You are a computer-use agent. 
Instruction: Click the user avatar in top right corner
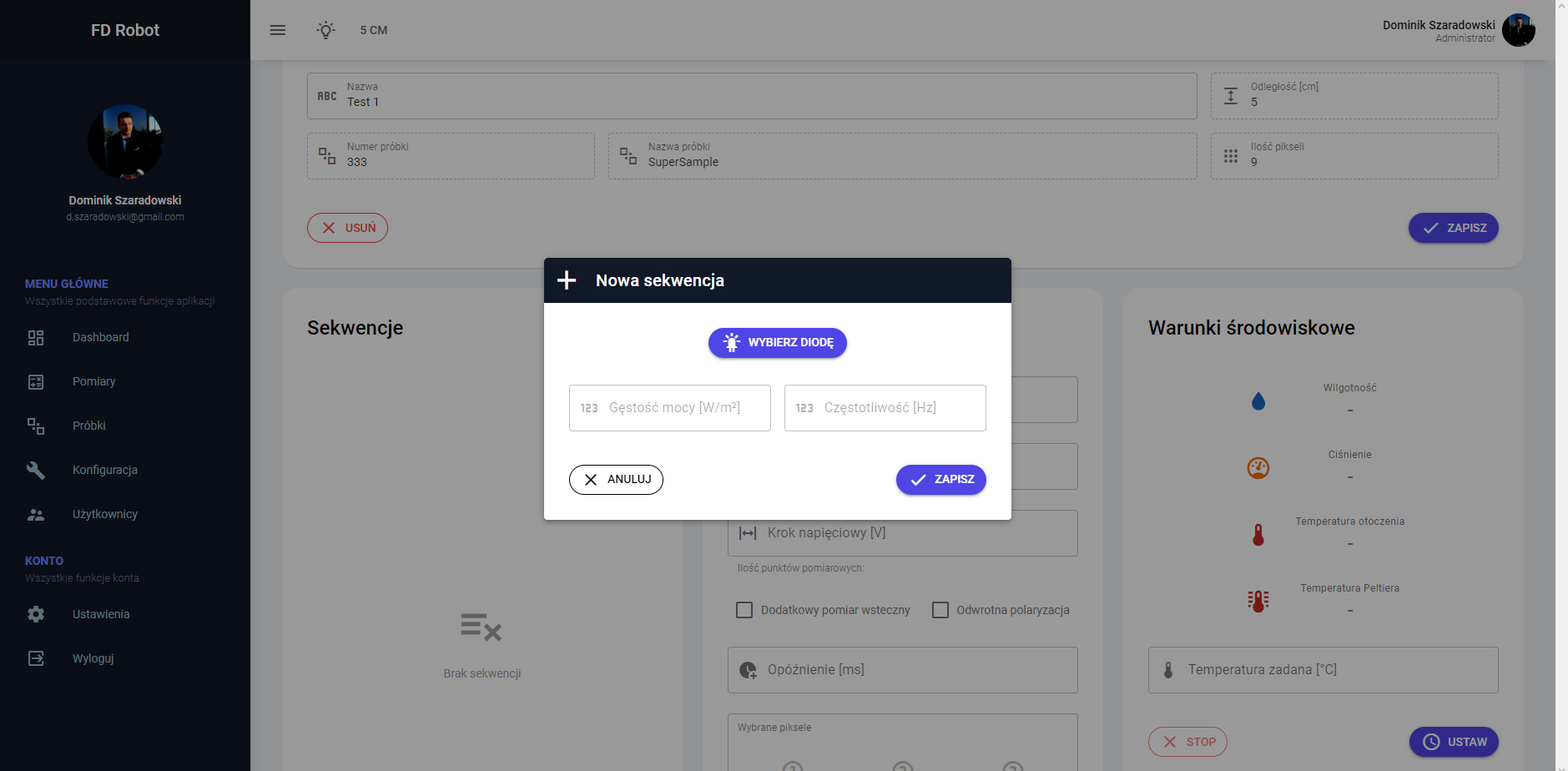1518,30
